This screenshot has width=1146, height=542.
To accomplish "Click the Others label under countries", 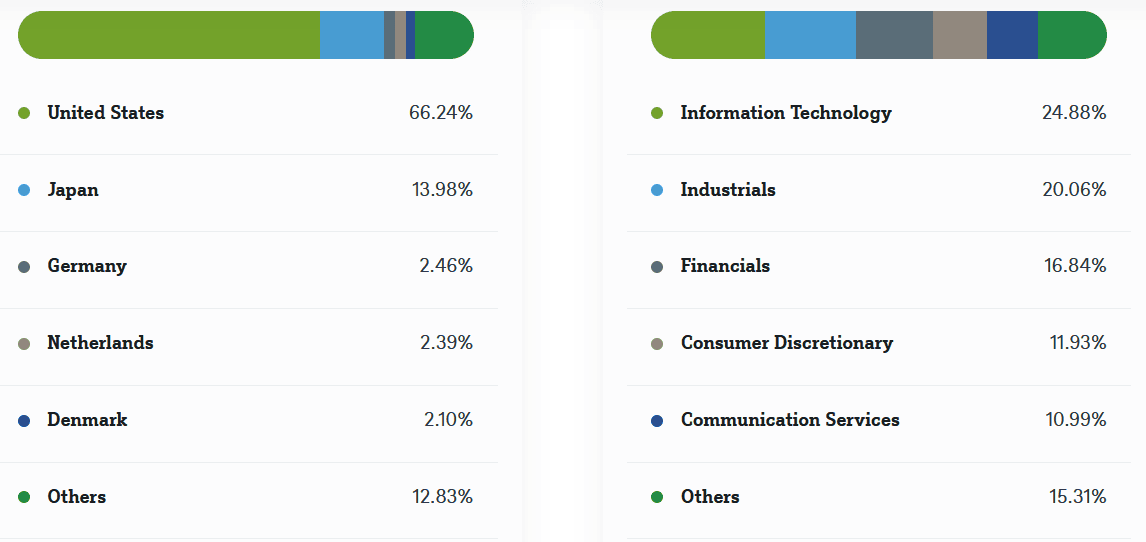I will coord(76,497).
